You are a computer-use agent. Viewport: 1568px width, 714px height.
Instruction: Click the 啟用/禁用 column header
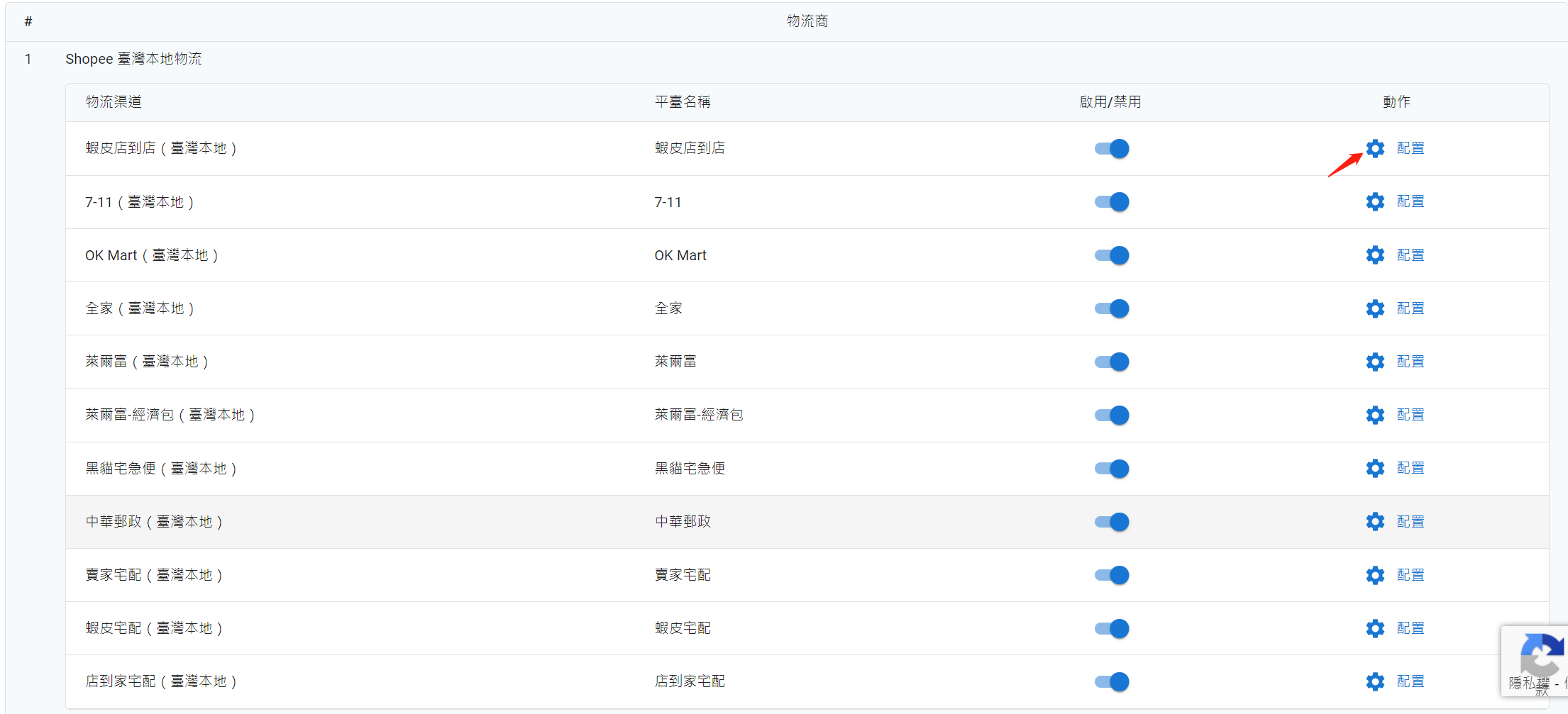(1110, 102)
